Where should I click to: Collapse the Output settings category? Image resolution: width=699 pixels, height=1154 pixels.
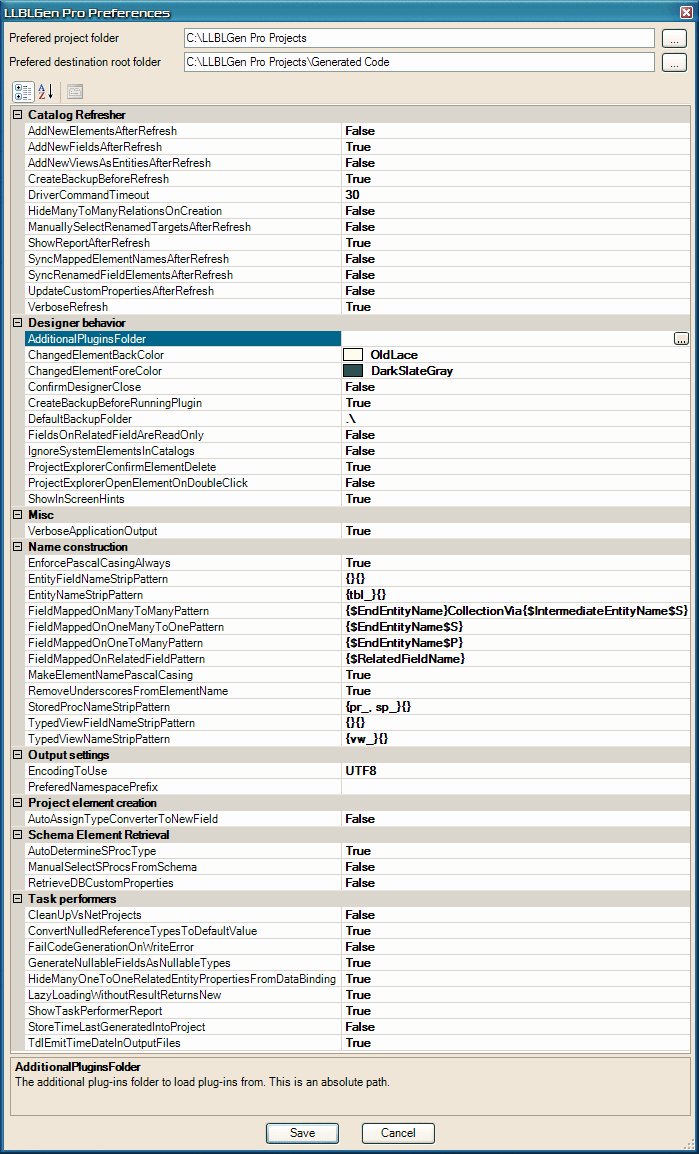(18, 755)
